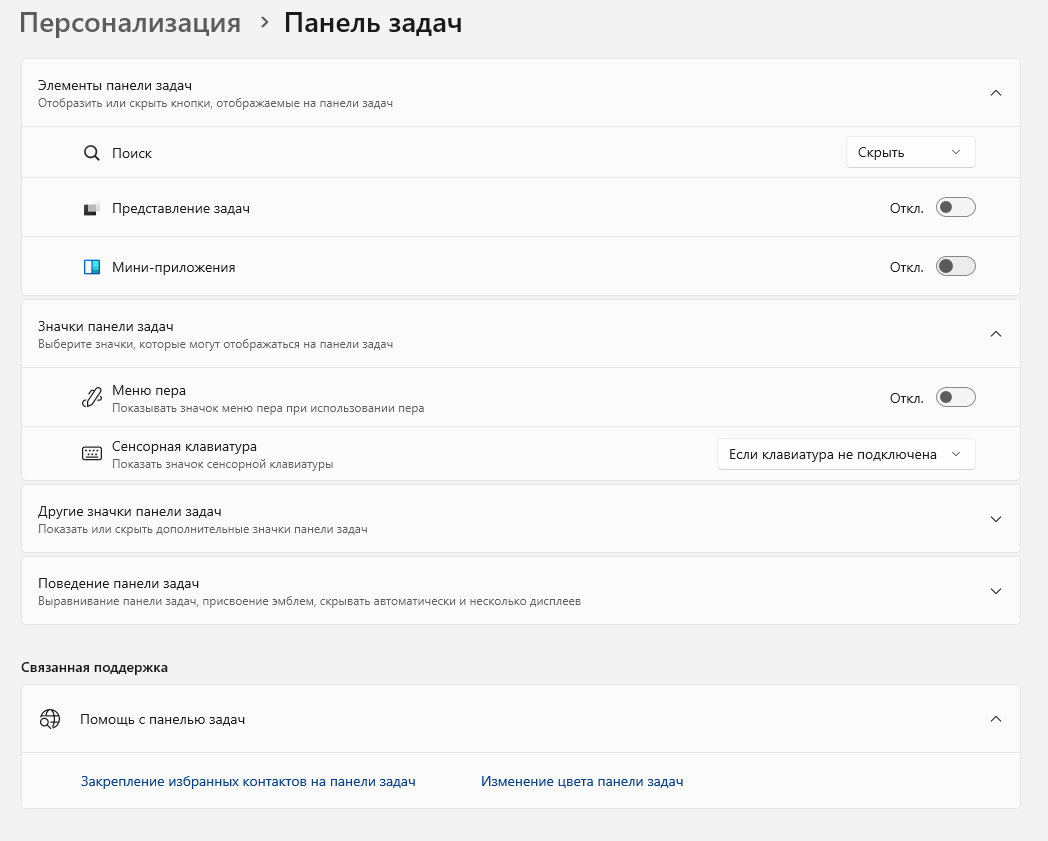The image size is (1048, 841).
Task: Collapse the Значки панели задач section
Action: (995, 334)
